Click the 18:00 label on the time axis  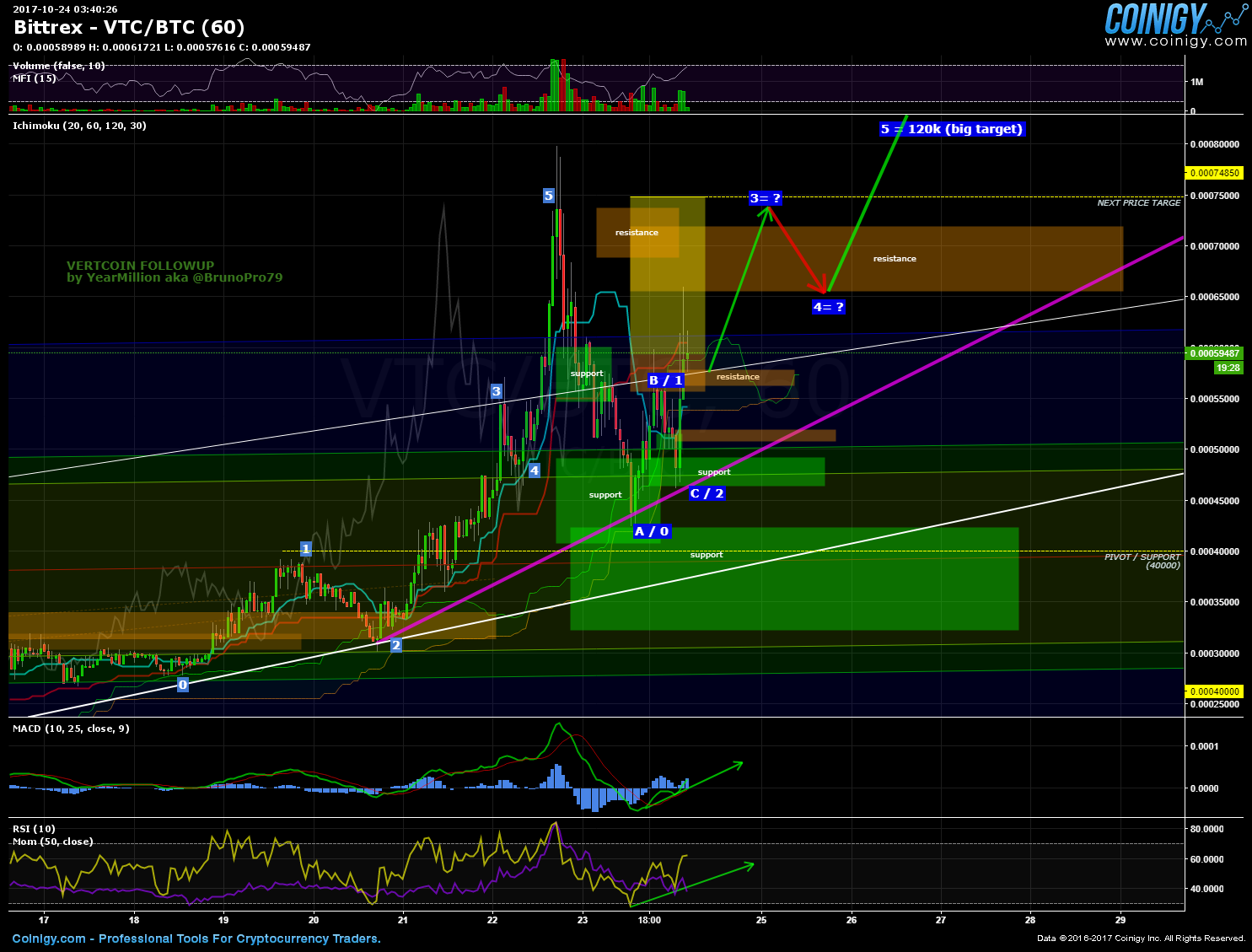pyautogui.click(x=649, y=920)
